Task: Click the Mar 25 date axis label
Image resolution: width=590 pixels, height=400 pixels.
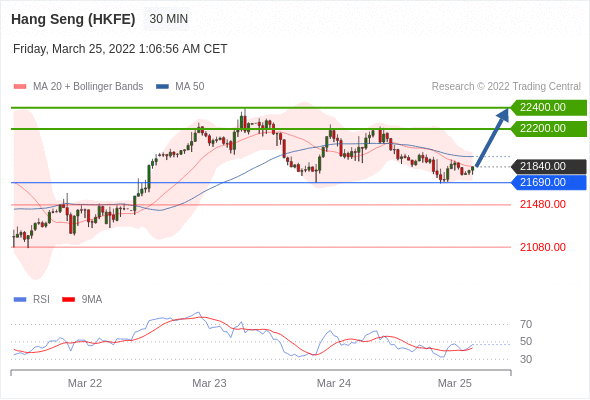Action: click(455, 383)
